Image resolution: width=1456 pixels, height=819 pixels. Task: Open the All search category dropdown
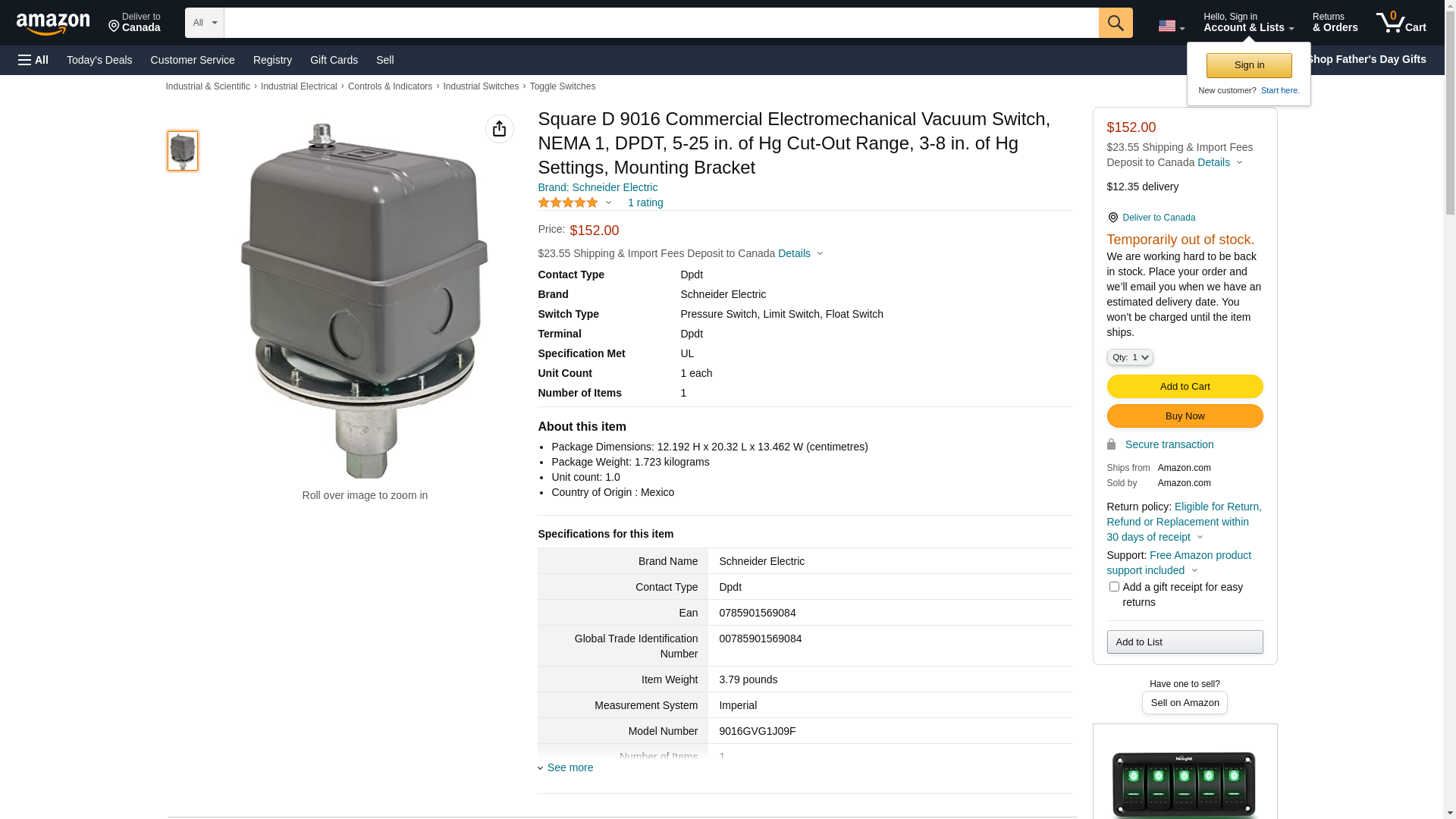204,23
